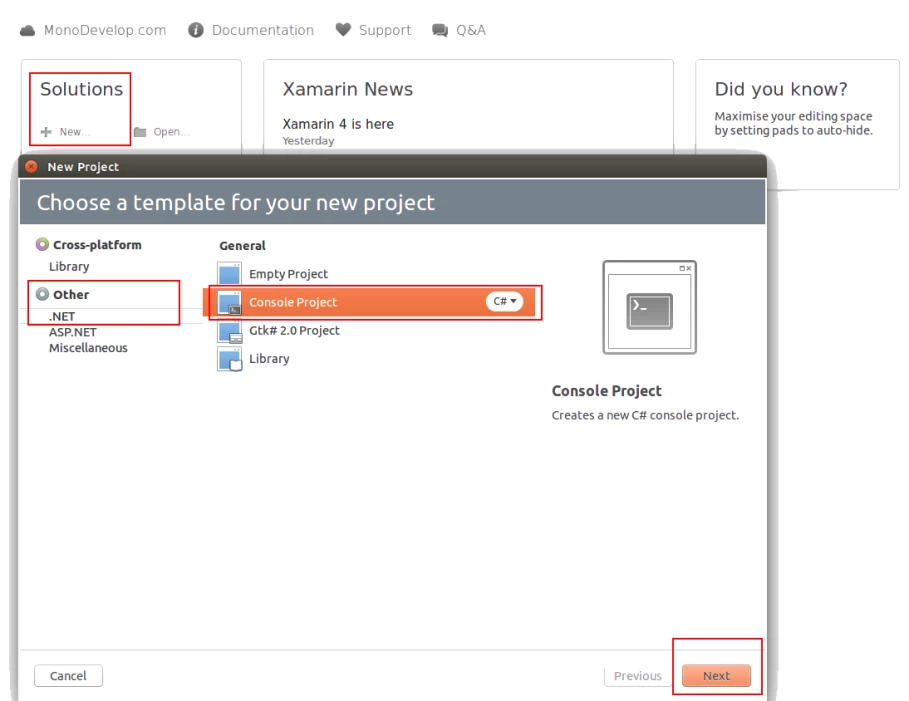Image resolution: width=909 pixels, height=701 pixels.
Task: Select Library under Cross-platform
Action: 69,267
